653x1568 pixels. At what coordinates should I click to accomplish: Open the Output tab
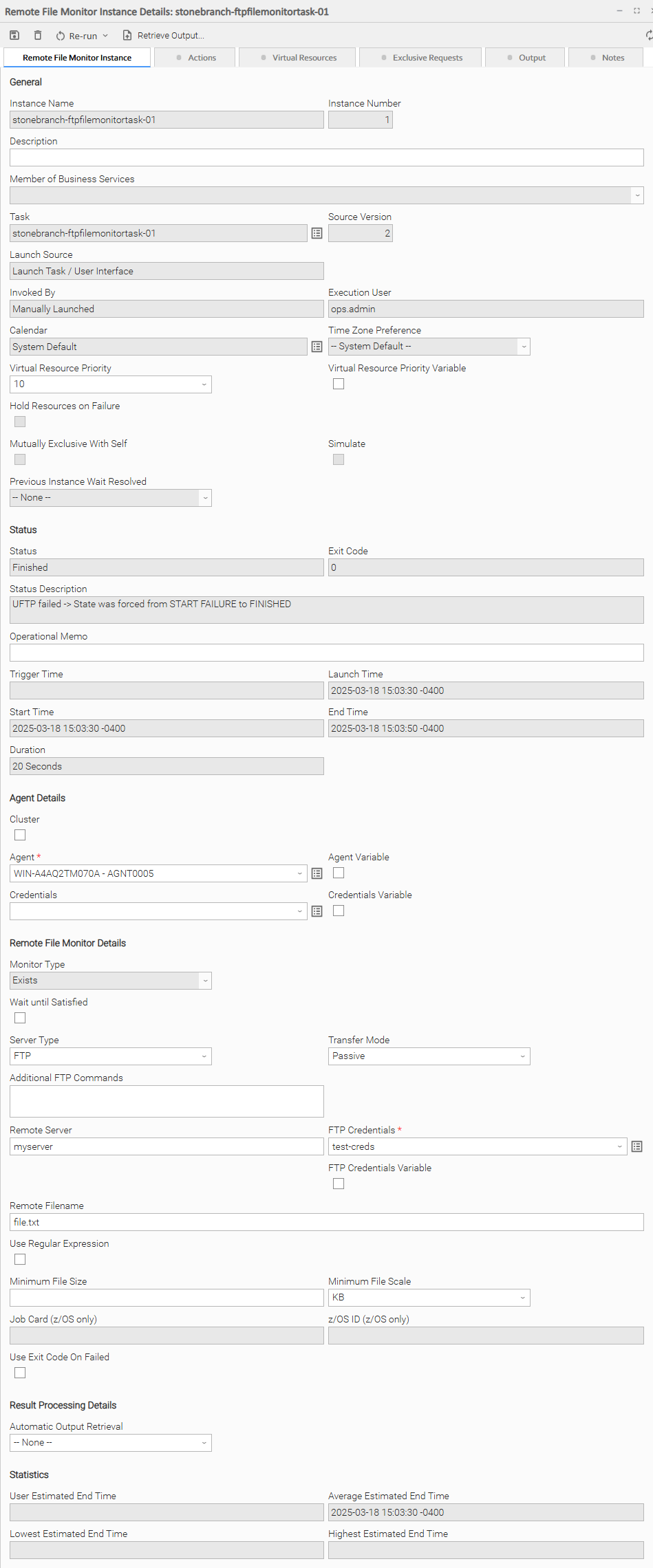526,58
